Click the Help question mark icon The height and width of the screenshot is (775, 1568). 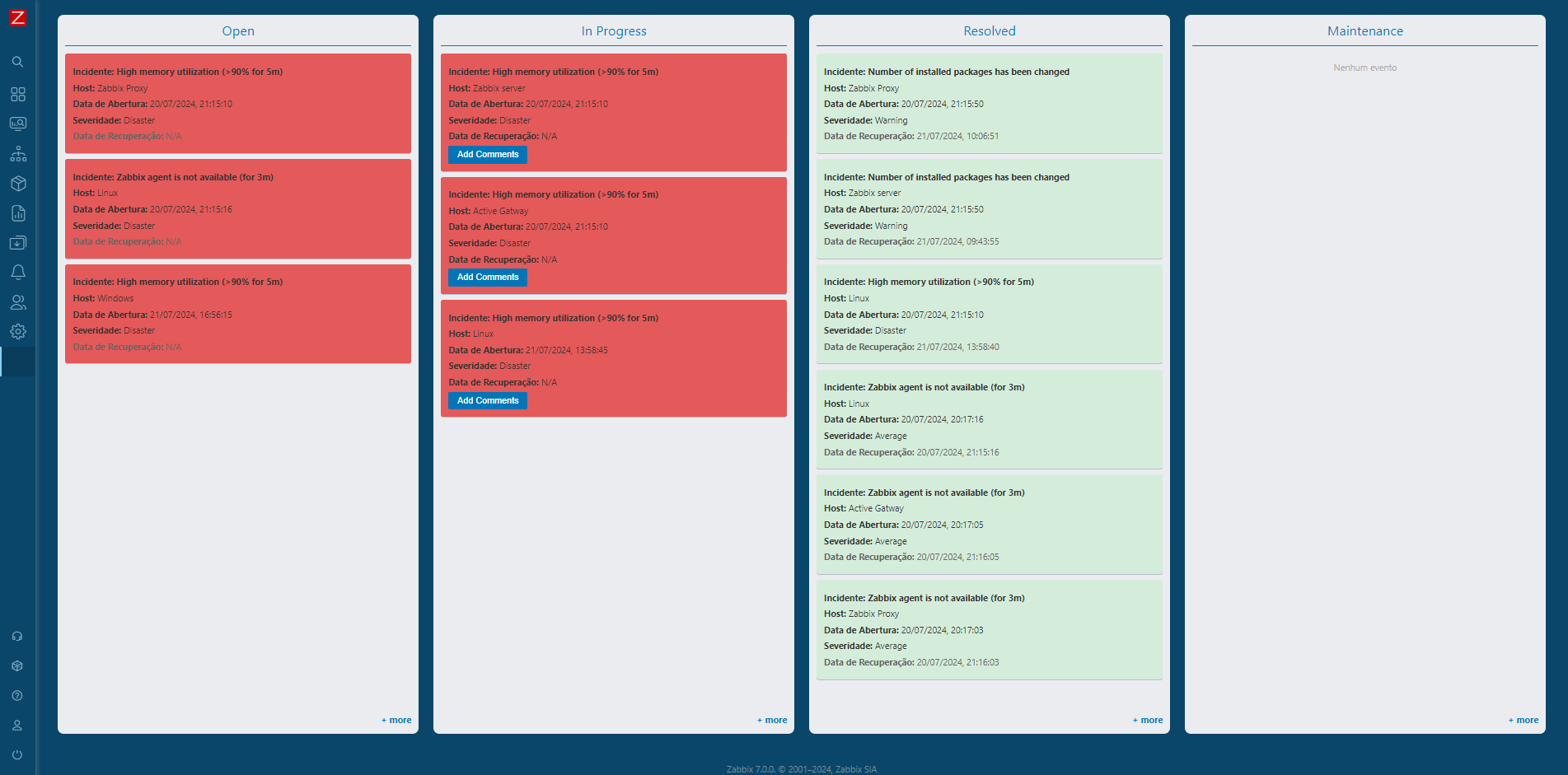[x=17, y=696]
